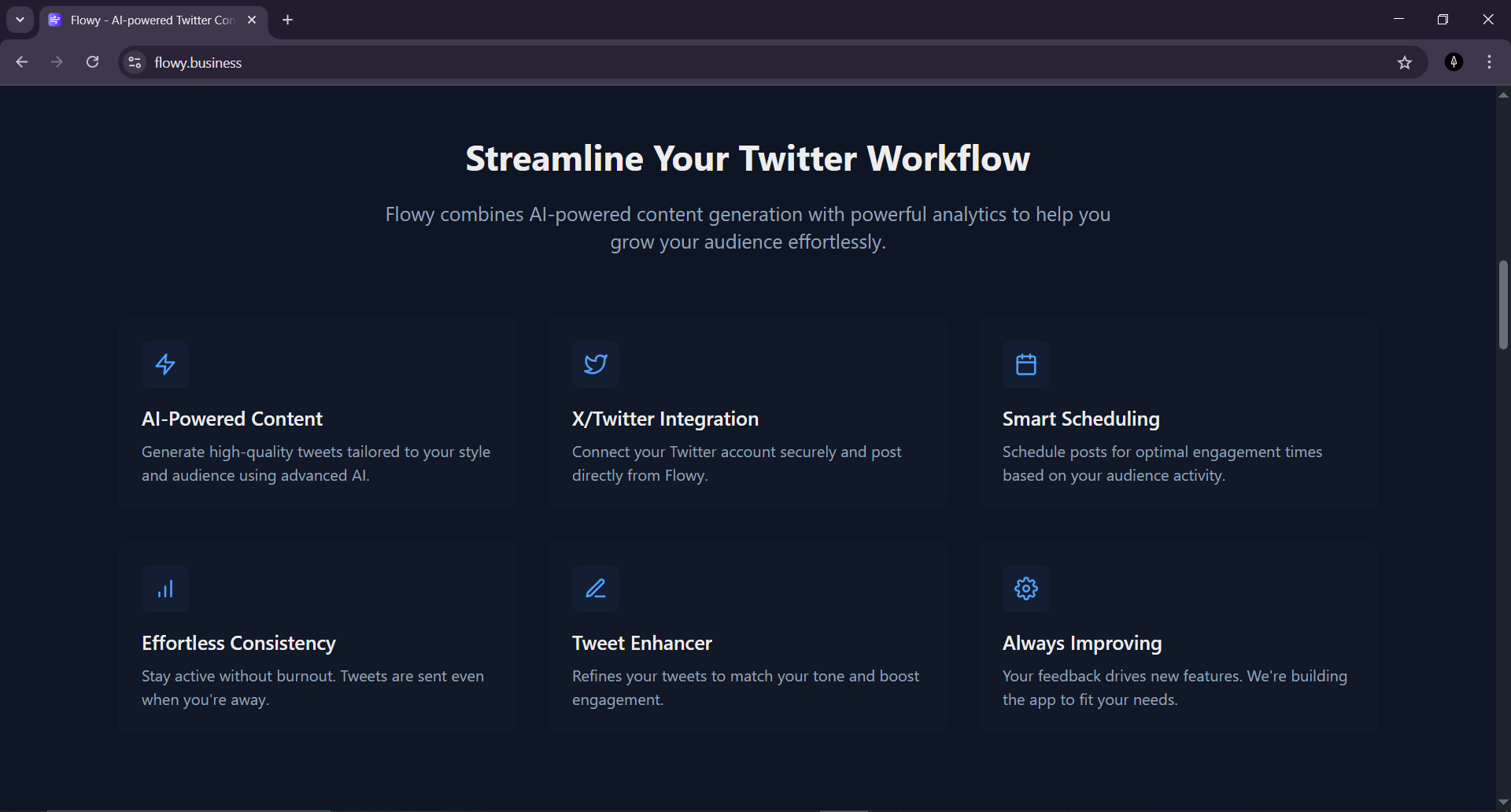Click the 'Refines your tweets to match' text
1511x812 pixels.
click(x=745, y=688)
